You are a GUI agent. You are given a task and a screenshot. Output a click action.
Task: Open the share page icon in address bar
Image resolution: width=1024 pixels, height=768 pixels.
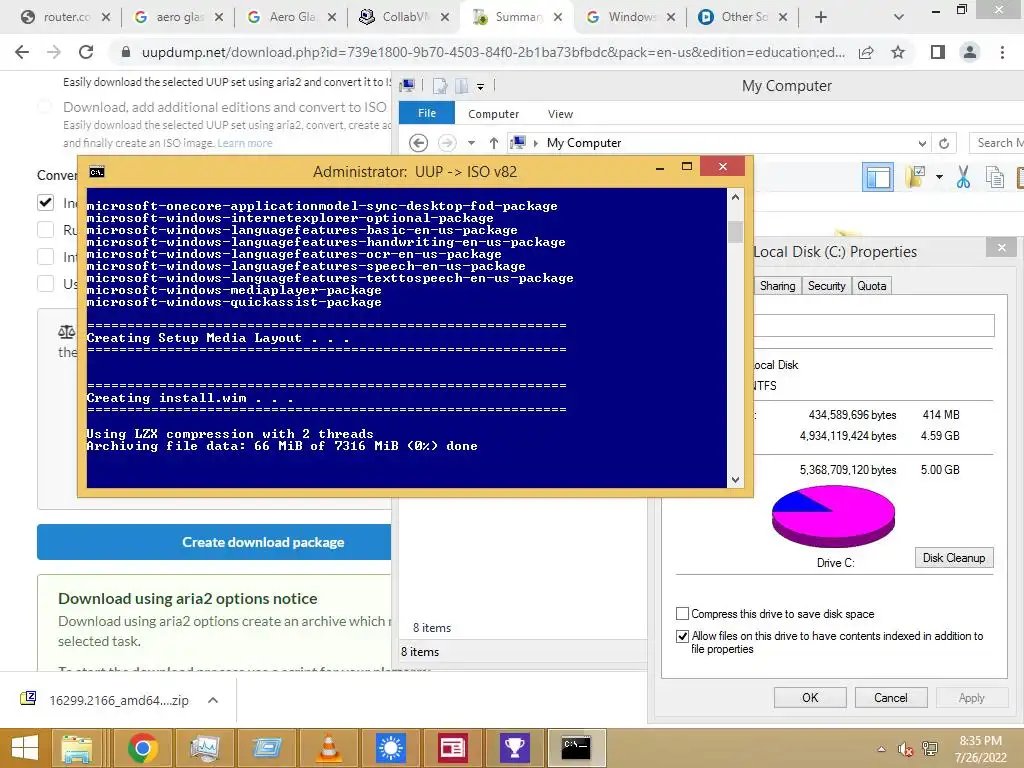tap(866, 52)
